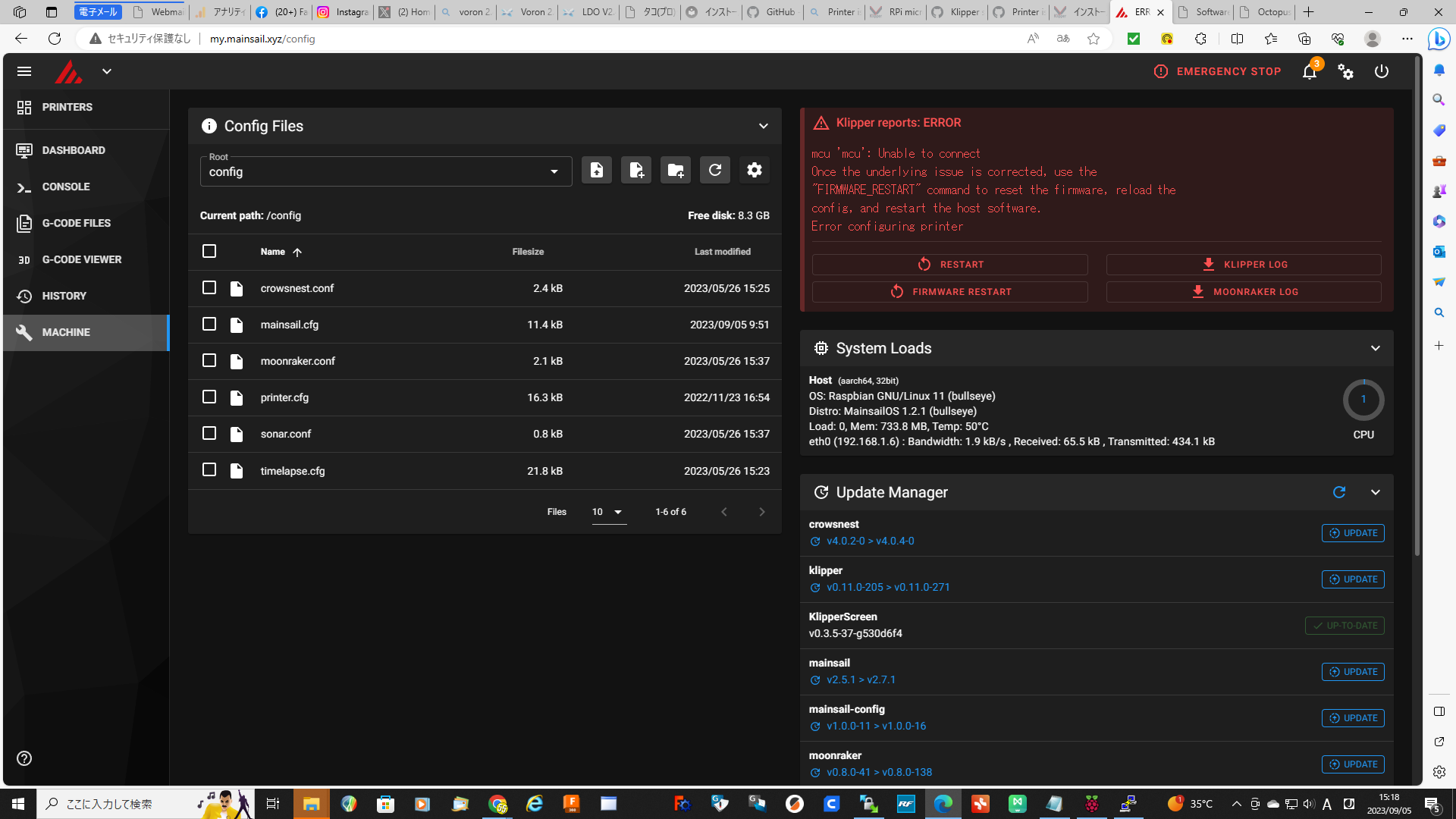Open G-Code Files in sidebar
Screen dimensions: 1456x819
click(76, 223)
